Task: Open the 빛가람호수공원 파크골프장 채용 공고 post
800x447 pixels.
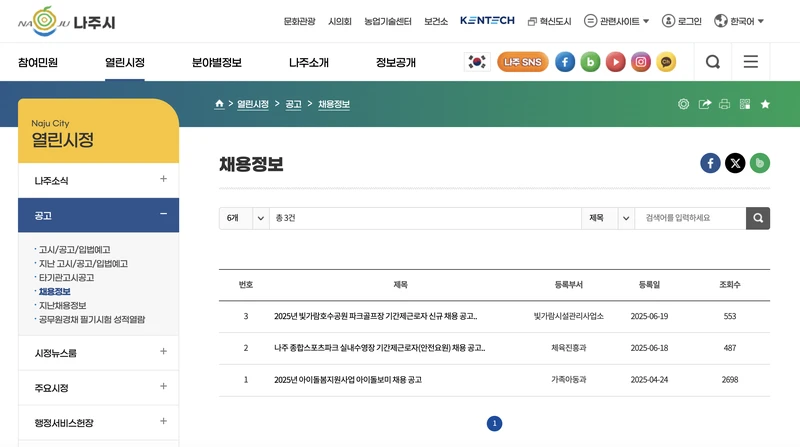Action: (x=376, y=316)
